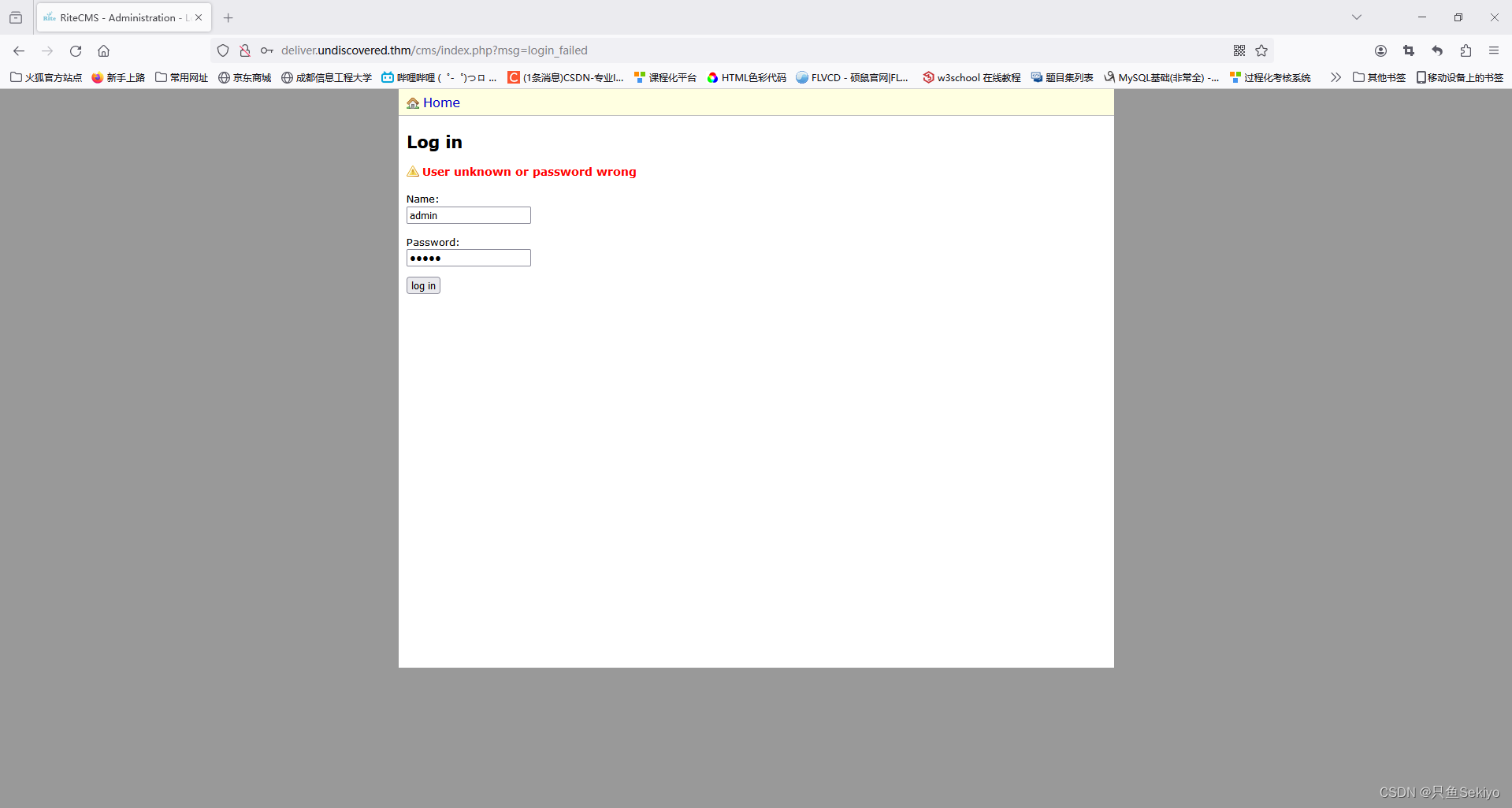1512x808 pixels.
Task: Click the Name input field
Action: [x=469, y=215]
